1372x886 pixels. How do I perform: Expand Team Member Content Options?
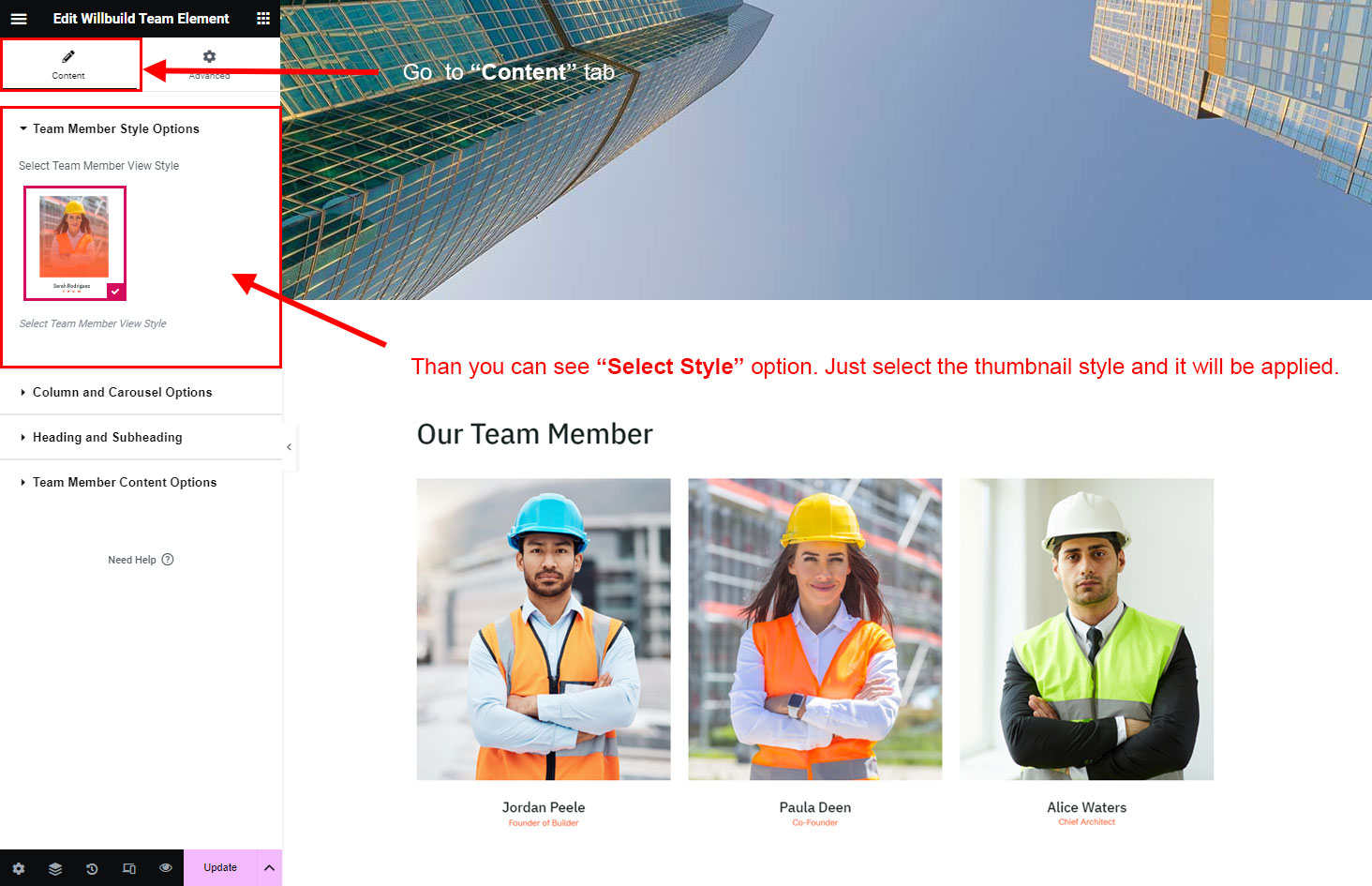click(x=124, y=483)
